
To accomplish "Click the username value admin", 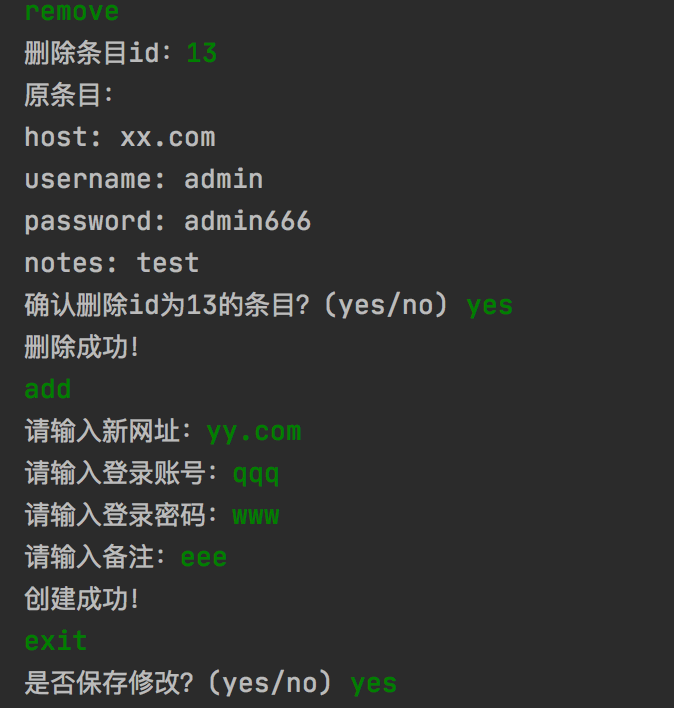I will point(223,179).
